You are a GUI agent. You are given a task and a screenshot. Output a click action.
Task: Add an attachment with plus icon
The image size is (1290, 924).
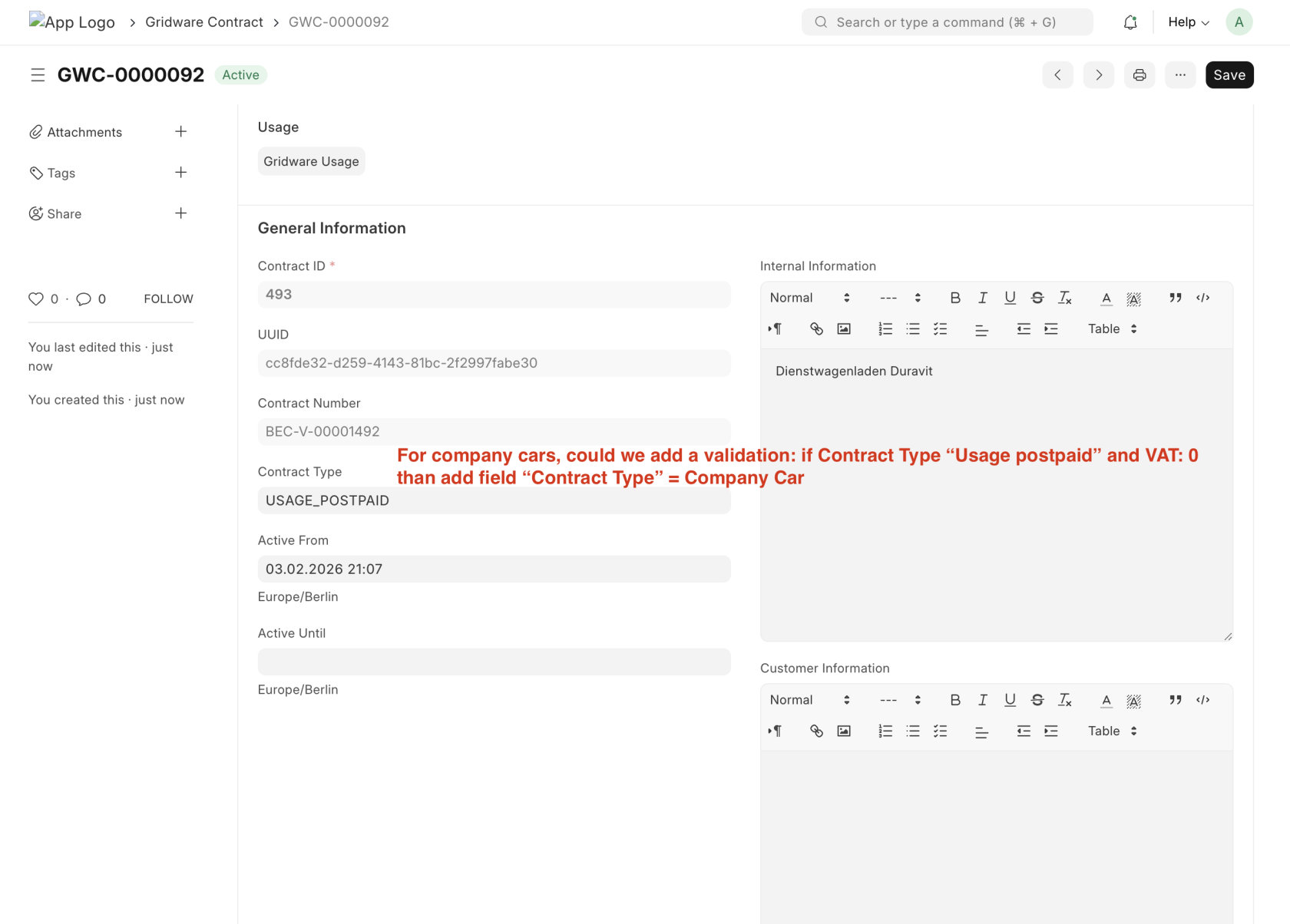click(x=180, y=131)
